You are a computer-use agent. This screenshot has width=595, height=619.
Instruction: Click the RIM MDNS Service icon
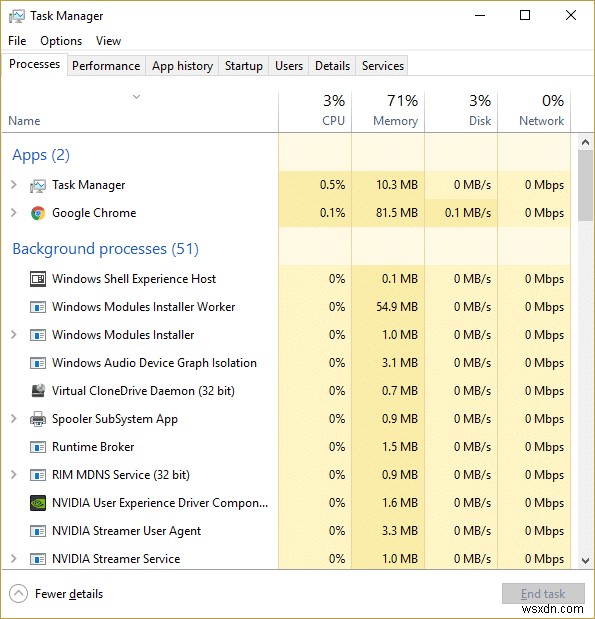38,475
